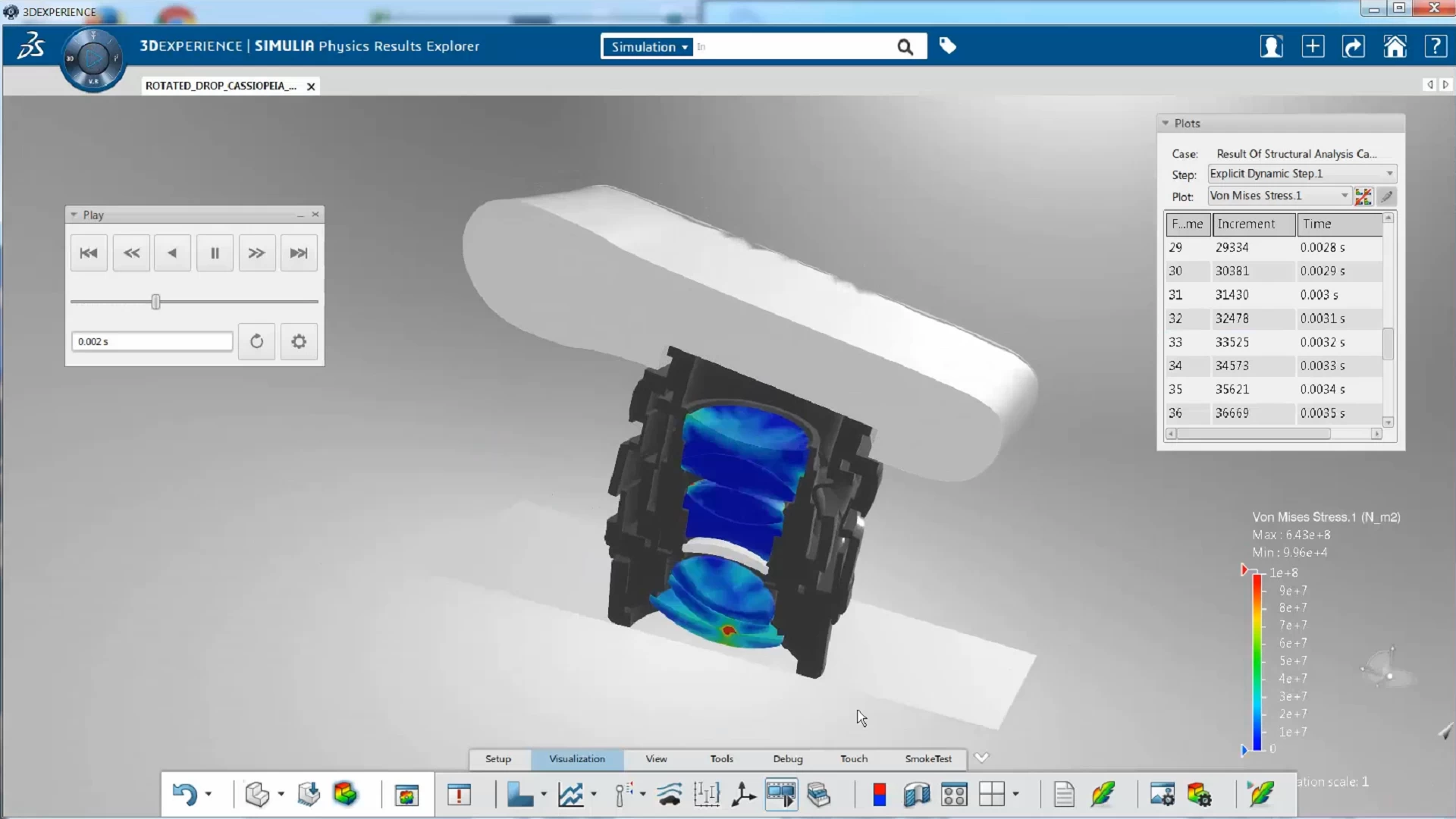1456x819 pixels.
Task: Open the Debug tab
Action: click(x=787, y=759)
